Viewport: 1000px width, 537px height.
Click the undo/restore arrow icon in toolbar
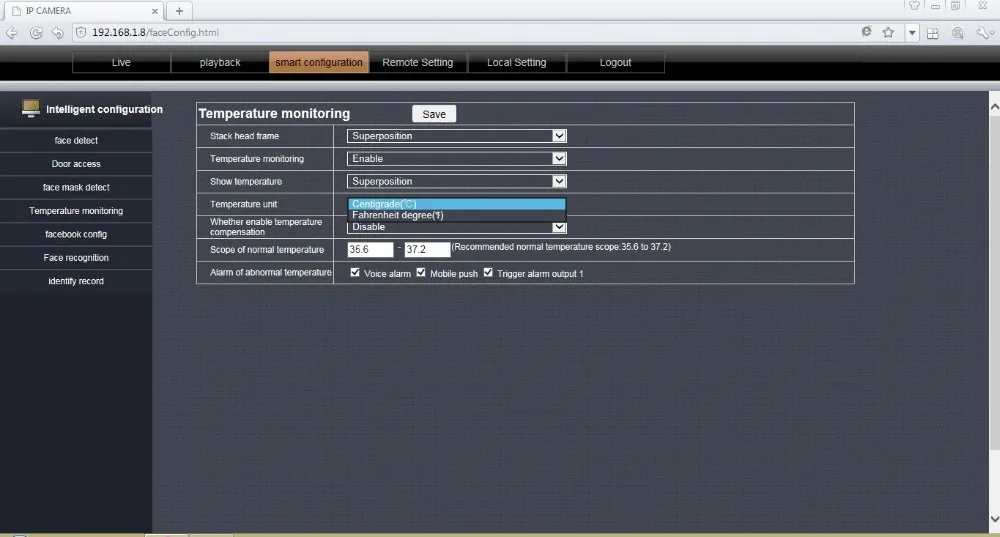point(57,33)
